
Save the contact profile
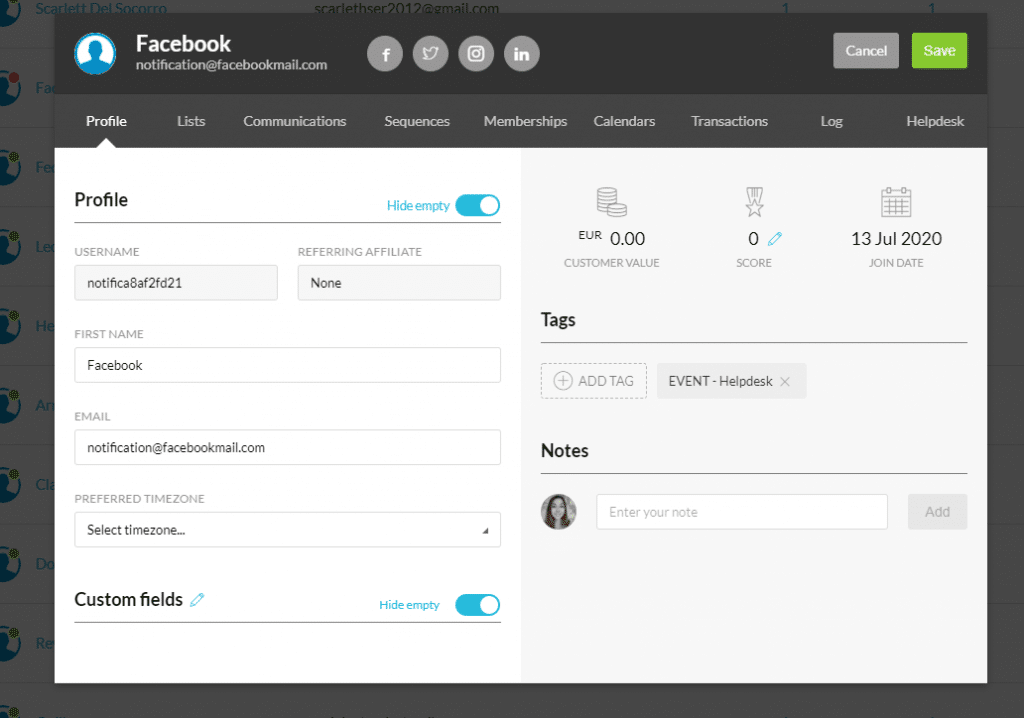939,50
